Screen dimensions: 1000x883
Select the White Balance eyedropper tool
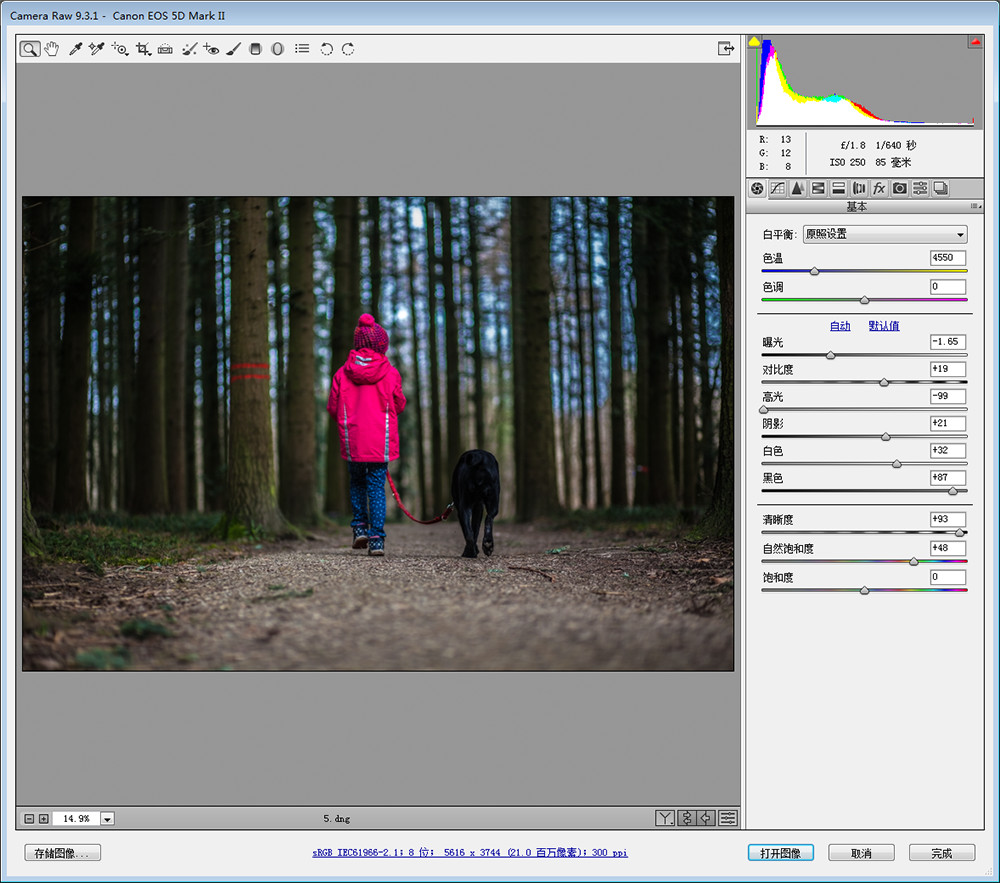(x=75, y=49)
